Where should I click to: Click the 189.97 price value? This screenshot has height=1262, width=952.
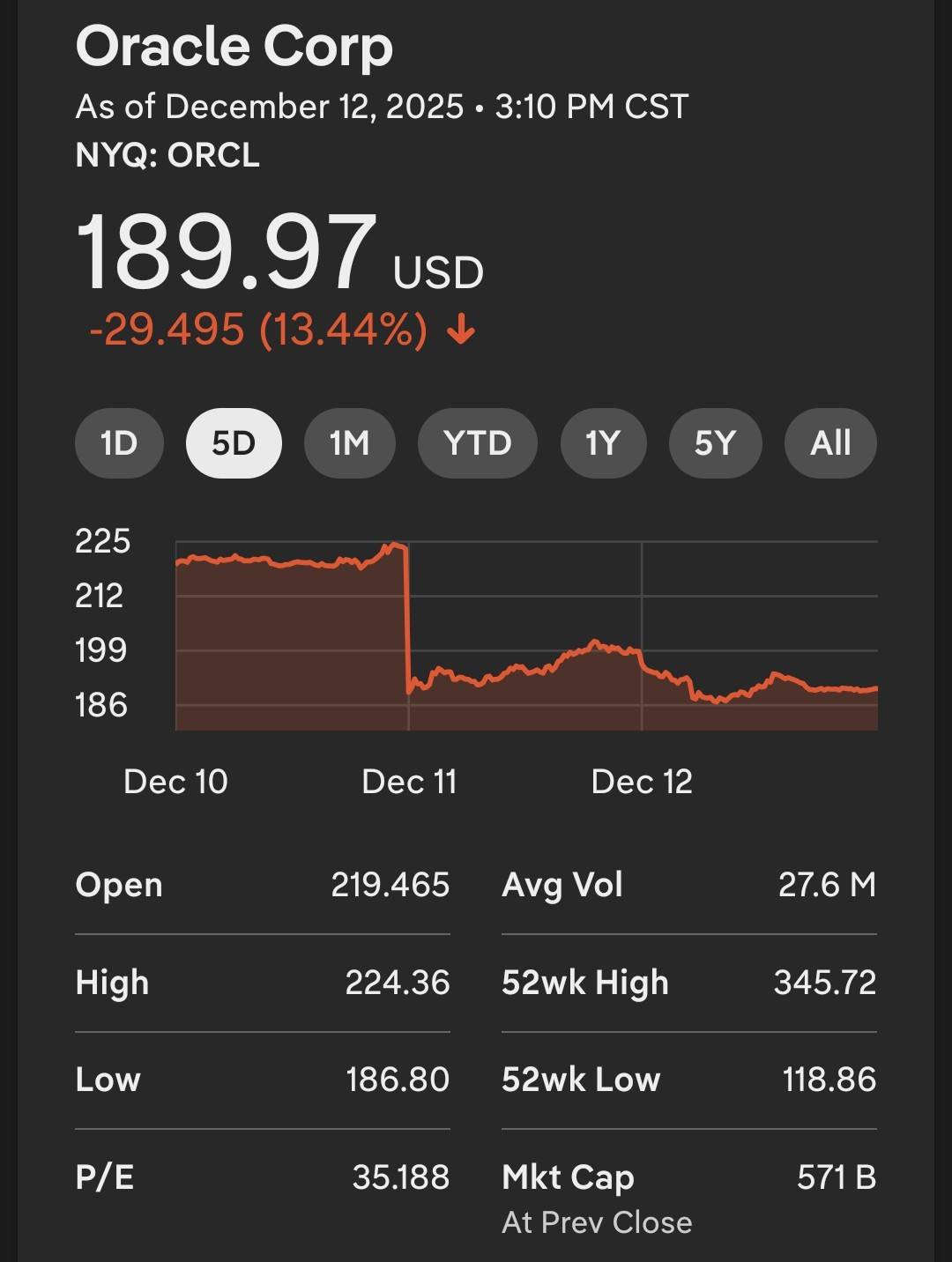(x=227, y=254)
